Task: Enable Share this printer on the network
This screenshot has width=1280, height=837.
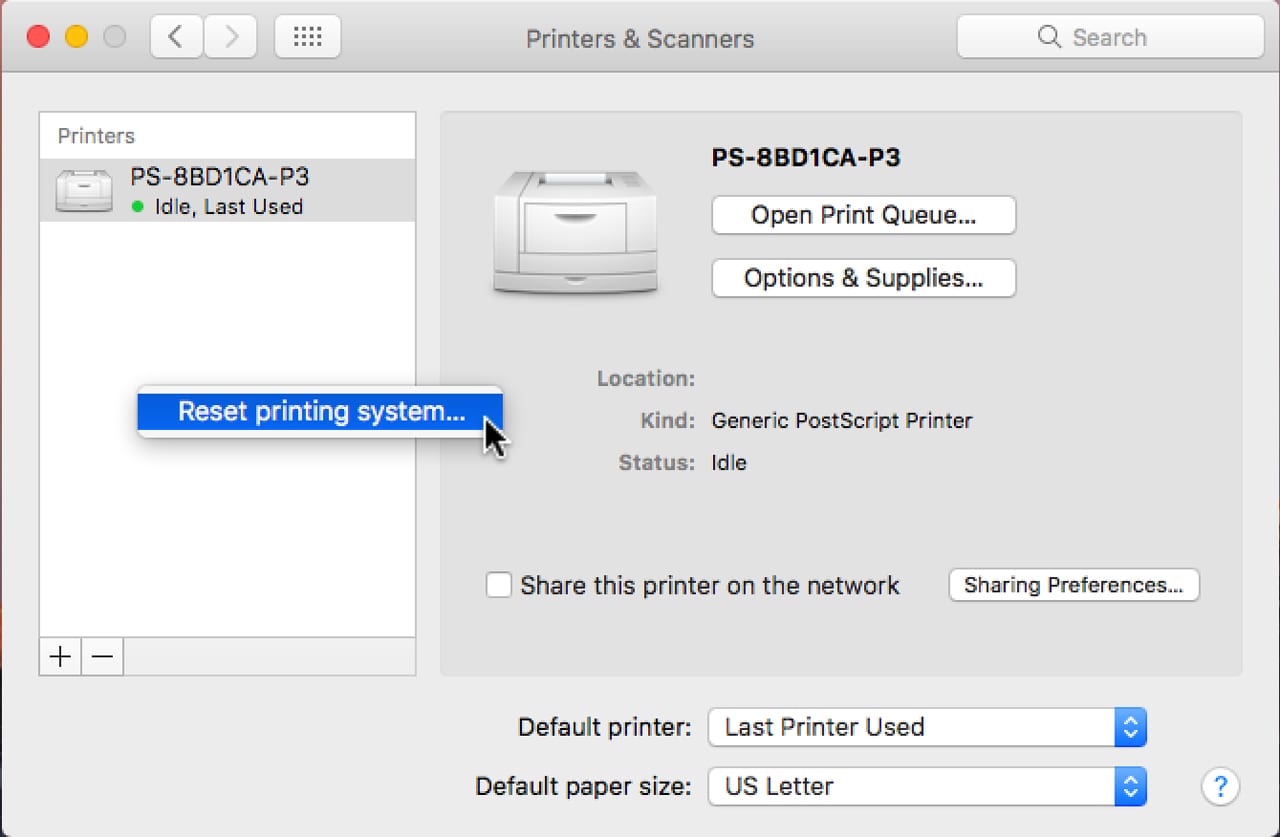Action: pos(499,585)
